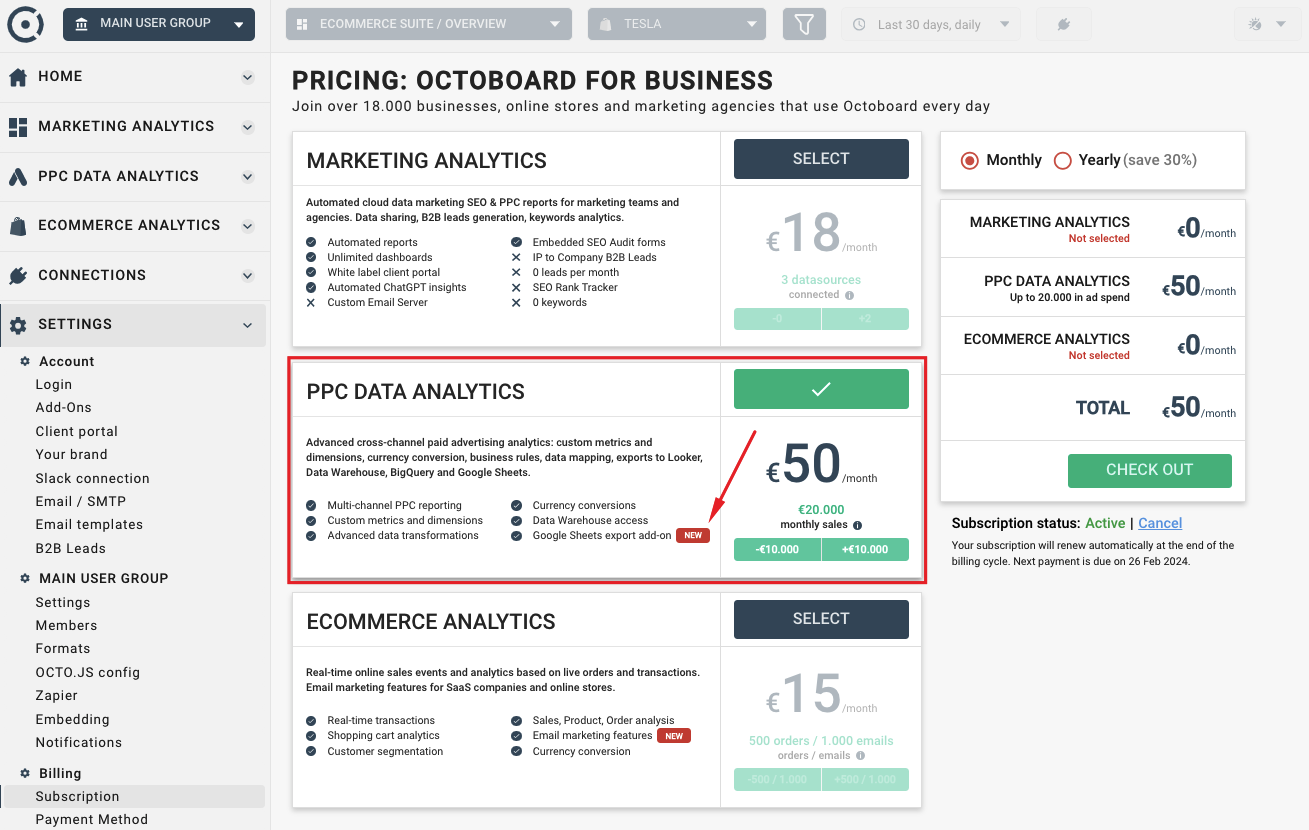Decrease Ecommerce plan by -500 / 1.000

coord(778,780)
